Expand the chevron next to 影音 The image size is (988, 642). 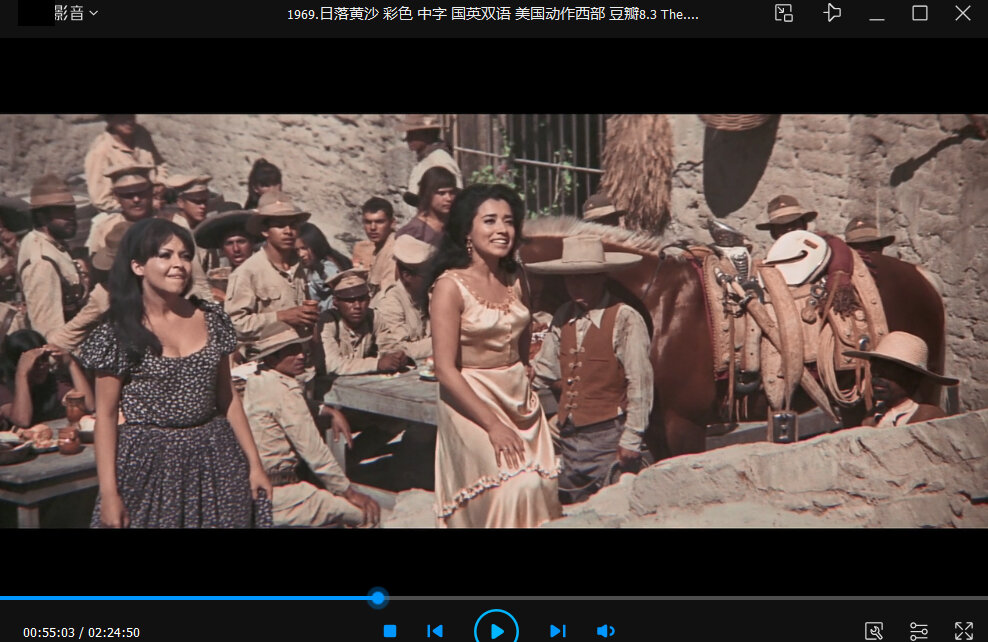click(94, 13)
